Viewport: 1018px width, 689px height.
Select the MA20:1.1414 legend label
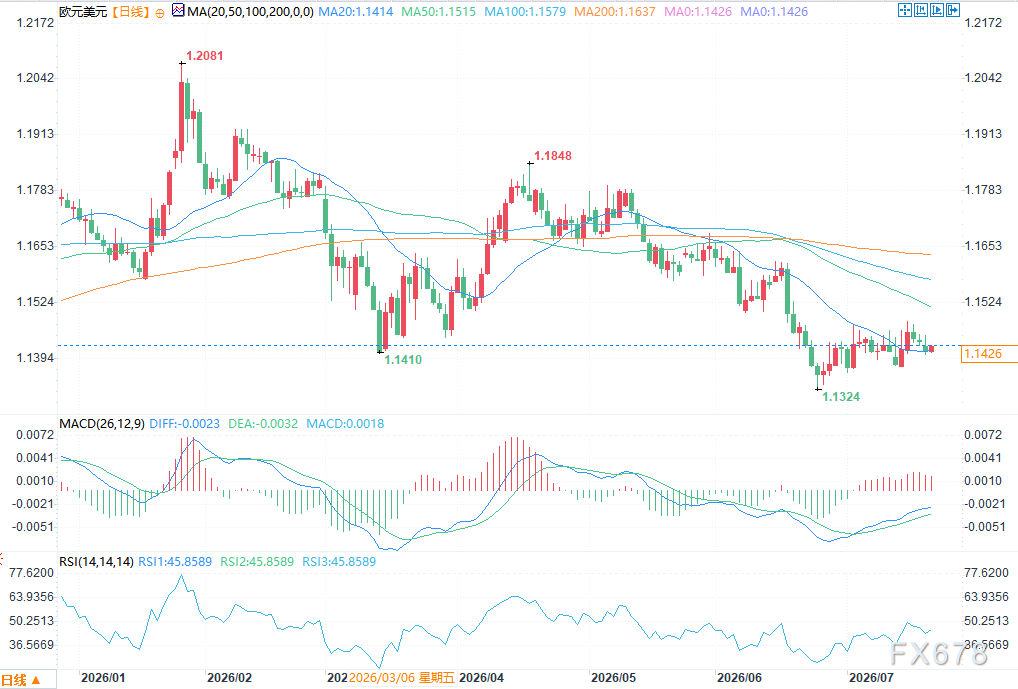(356, 12)
